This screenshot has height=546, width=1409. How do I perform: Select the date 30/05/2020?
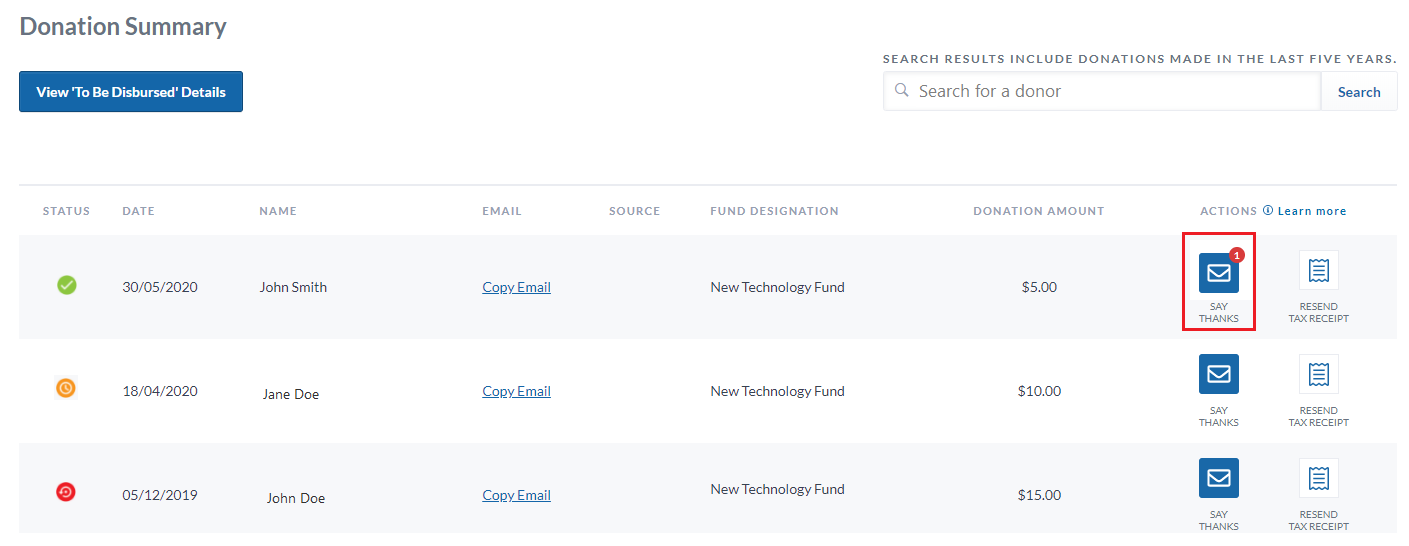click(160, 287)
